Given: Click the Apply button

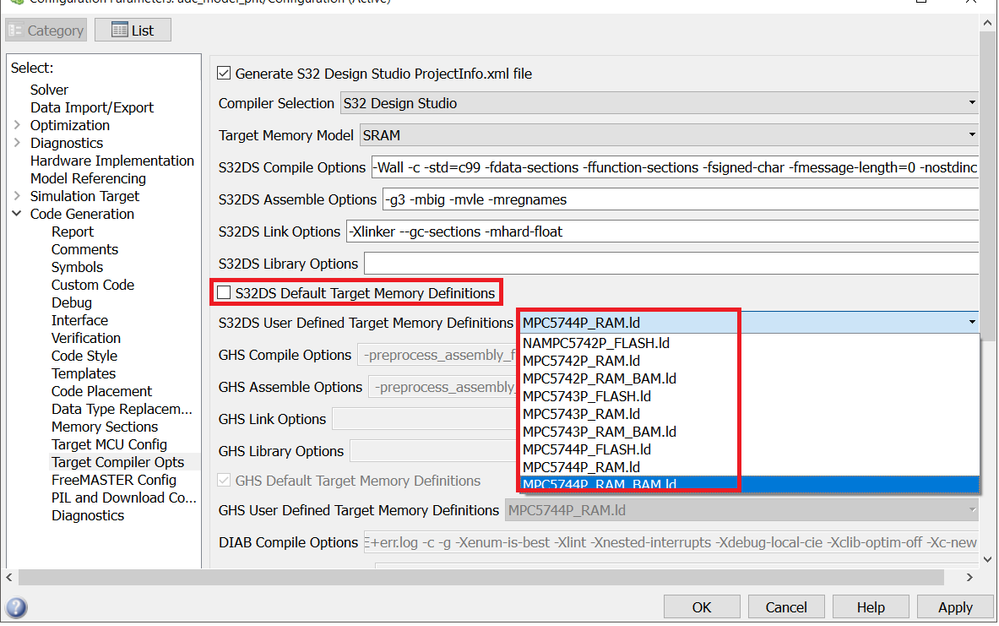Looking at the screenshot, I should (x=955, y=607).
